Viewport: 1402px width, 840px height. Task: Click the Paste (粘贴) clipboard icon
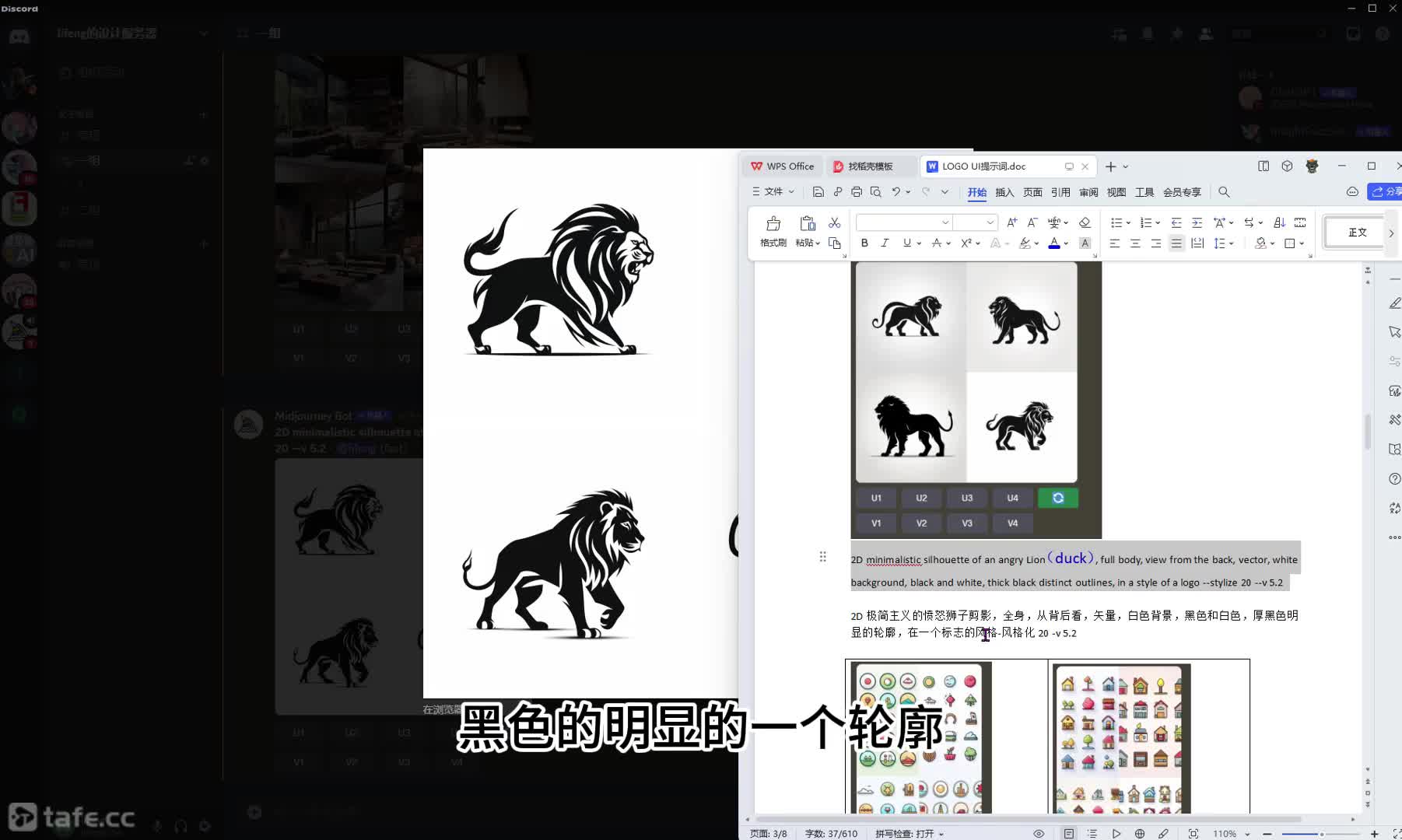point(808,224)
